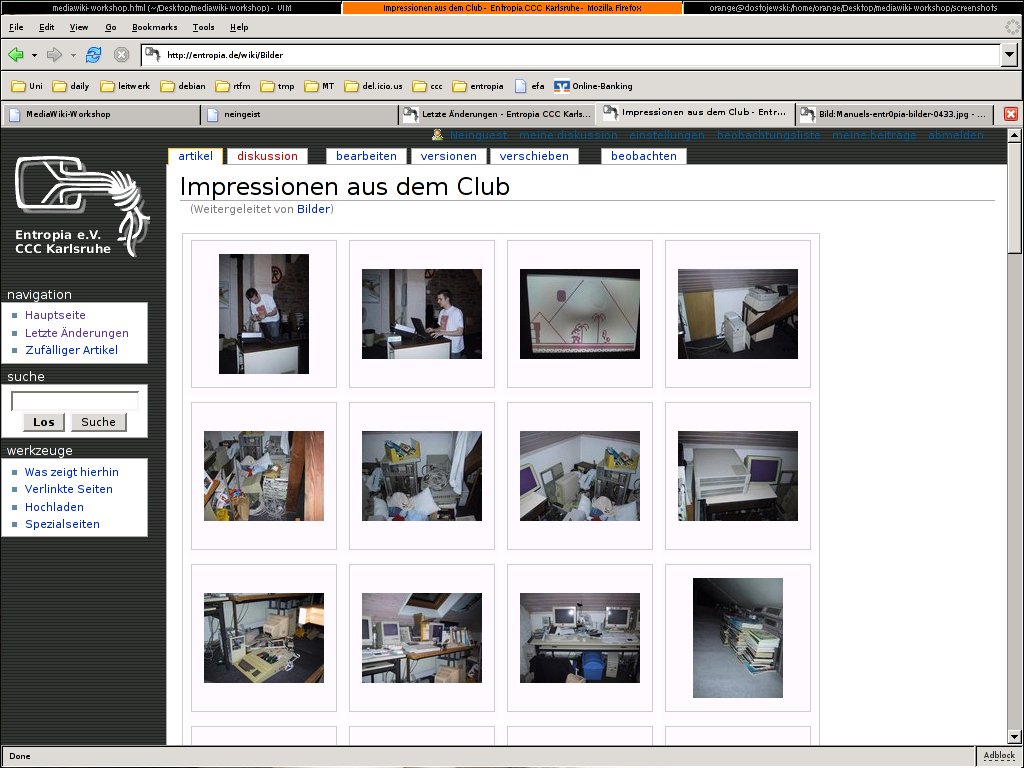This screenshot has width=1024, height=768.
Task: Click the Suche button
Action: point(99,422)
